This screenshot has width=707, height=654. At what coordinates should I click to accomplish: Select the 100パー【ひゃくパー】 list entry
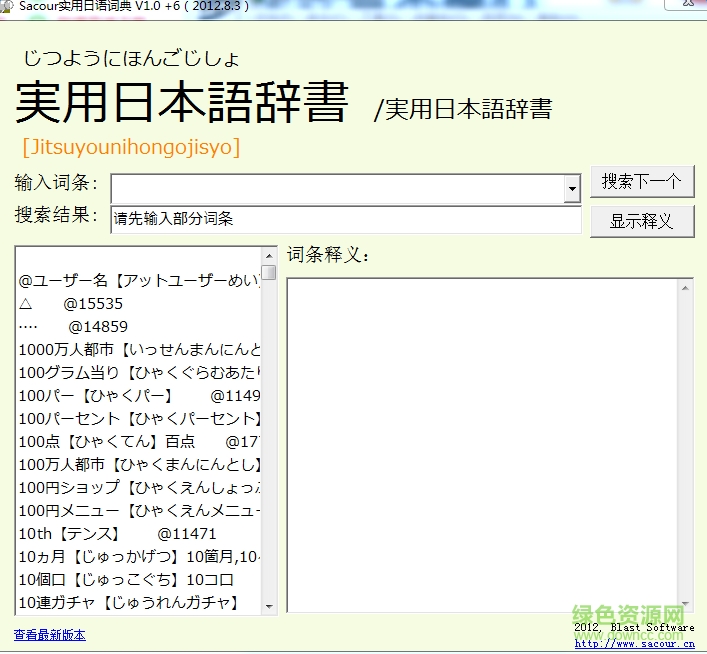[x=139, y=396]
